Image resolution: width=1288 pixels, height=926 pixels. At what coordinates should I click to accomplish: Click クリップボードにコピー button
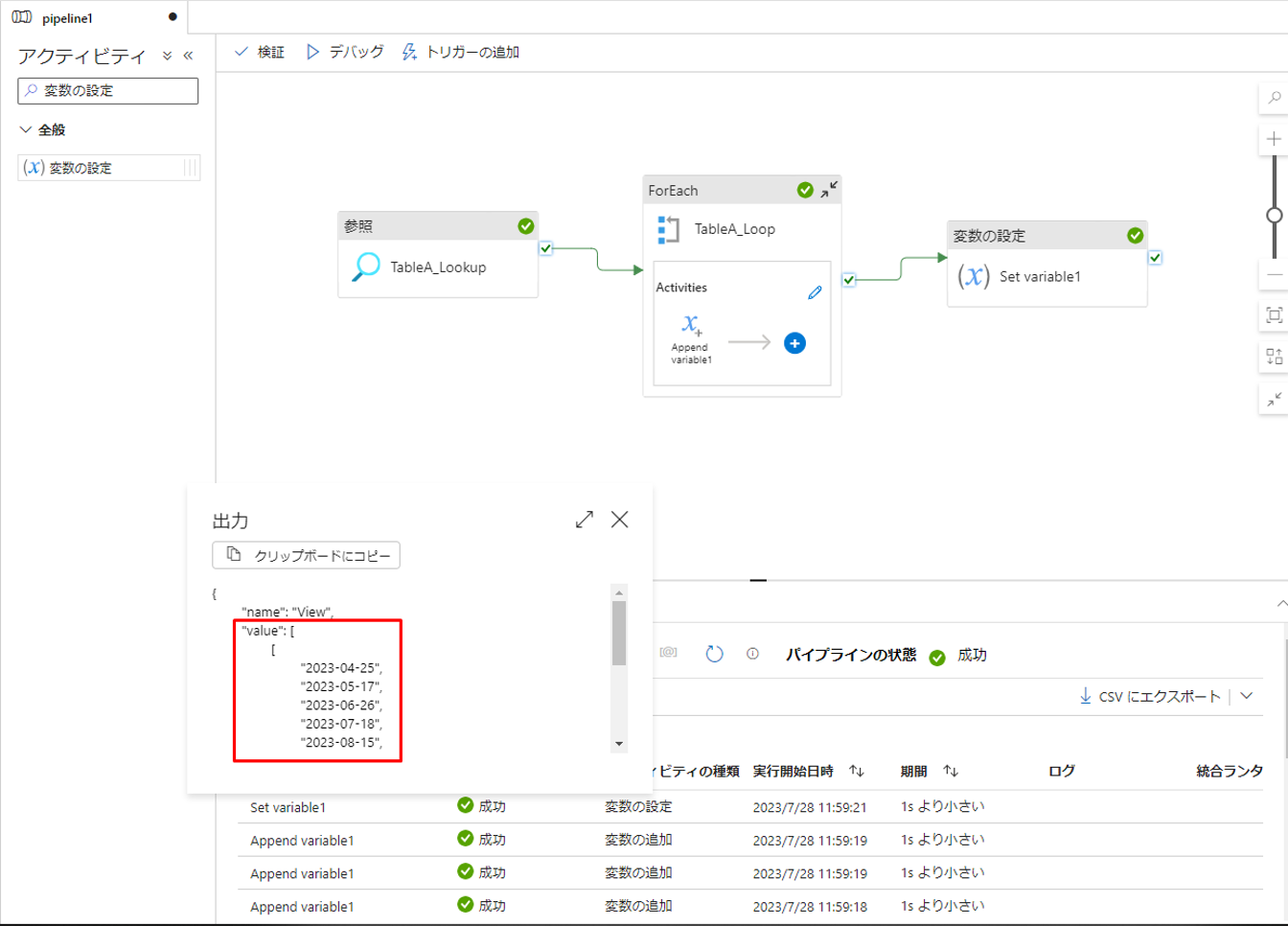coord(307,555)
